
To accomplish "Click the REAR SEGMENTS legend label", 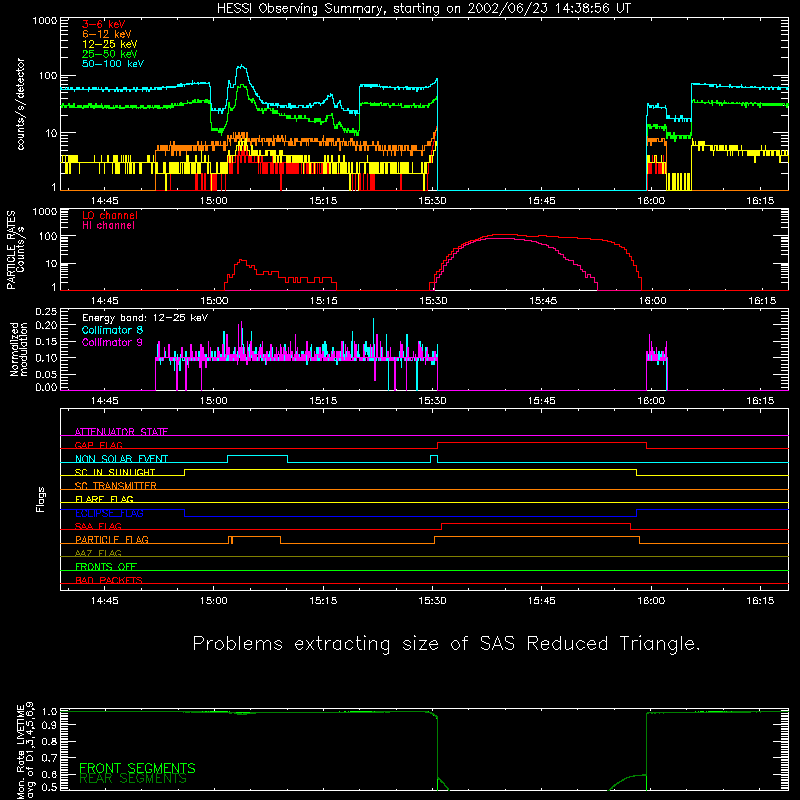I will click(133, 778).
